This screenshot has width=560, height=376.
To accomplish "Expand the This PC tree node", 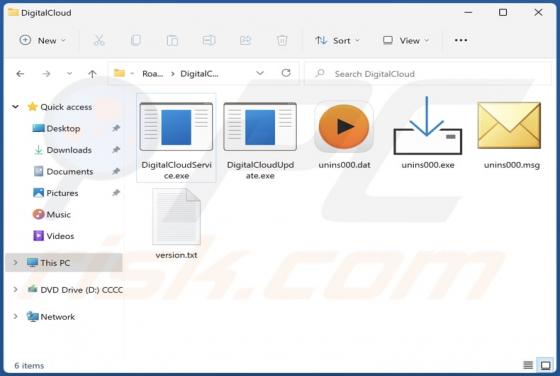I will (15, 262).
